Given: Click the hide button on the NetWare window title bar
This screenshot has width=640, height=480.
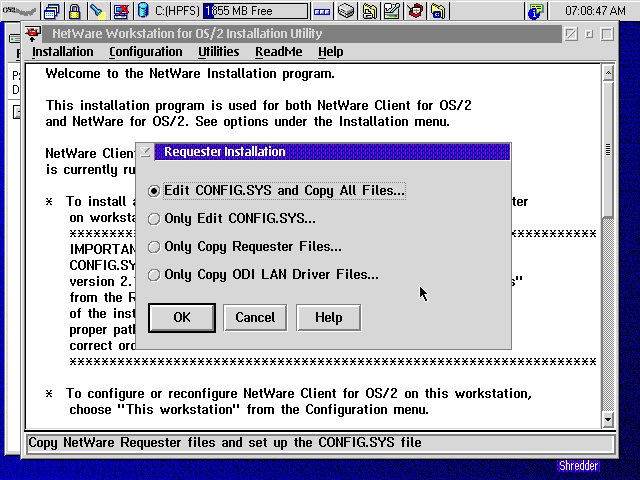Looking at the screenshot, I should point(571,34).
